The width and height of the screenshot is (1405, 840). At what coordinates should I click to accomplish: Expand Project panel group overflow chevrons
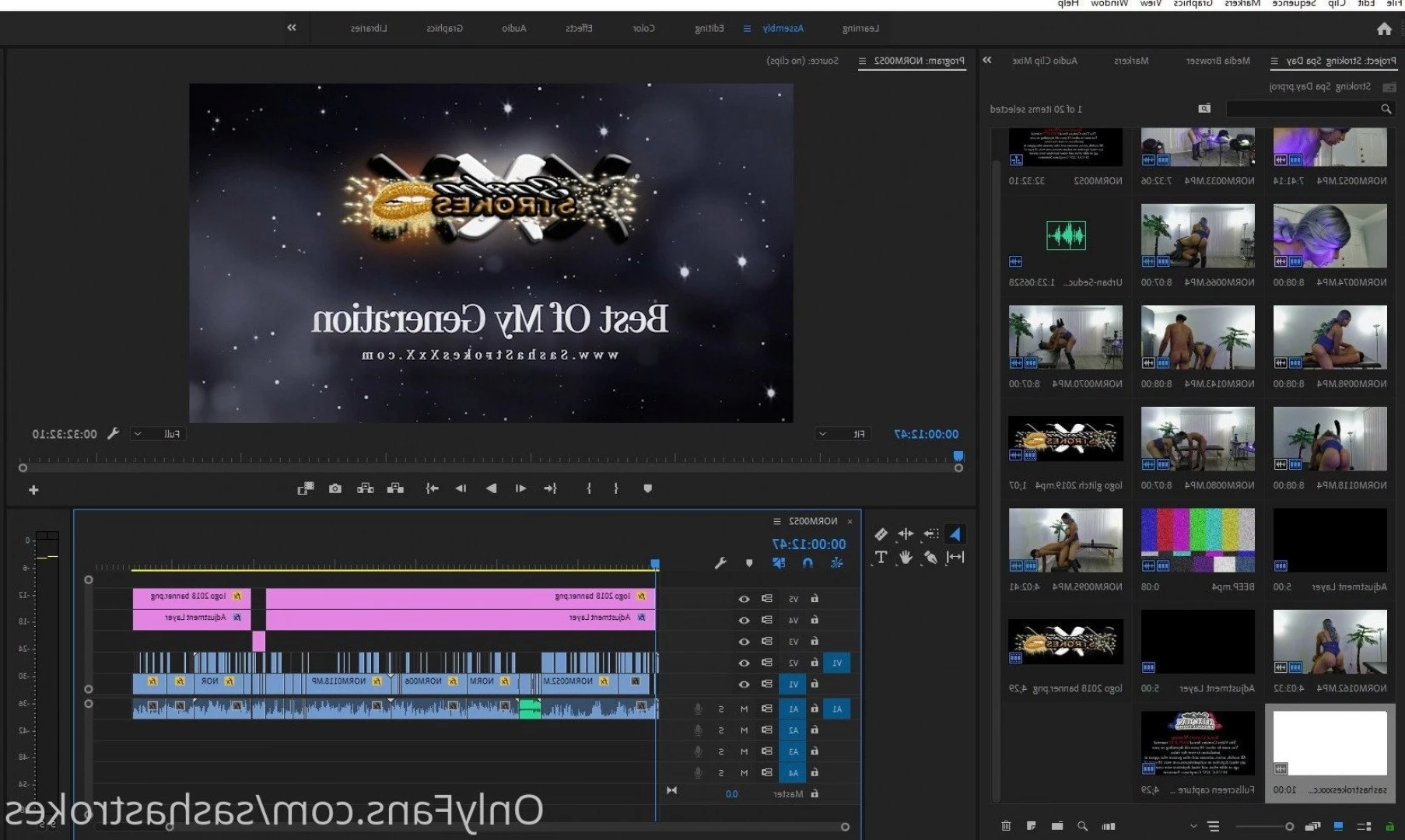(987, 60)
